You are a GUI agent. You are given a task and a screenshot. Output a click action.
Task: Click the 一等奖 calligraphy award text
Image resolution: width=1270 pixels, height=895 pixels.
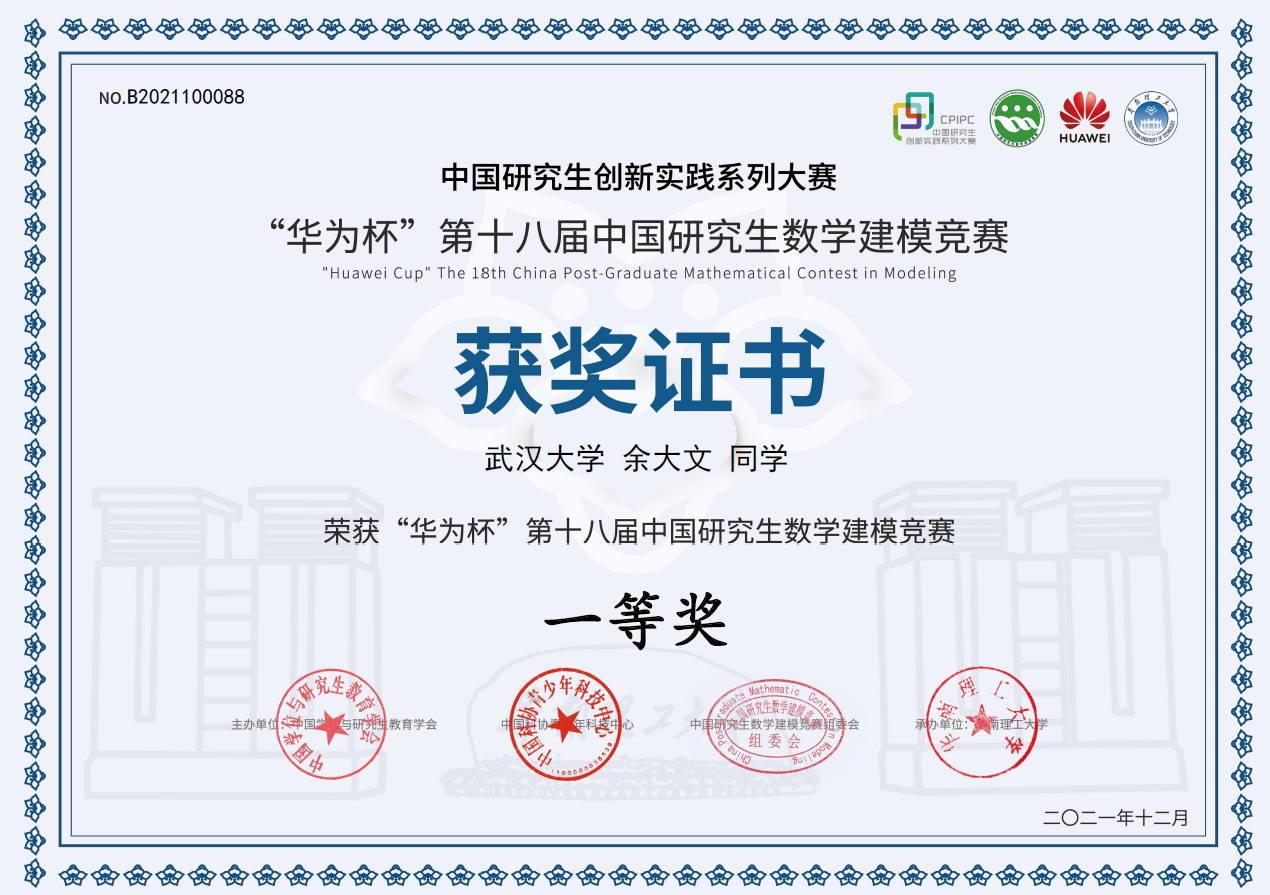tap(635, 618)
